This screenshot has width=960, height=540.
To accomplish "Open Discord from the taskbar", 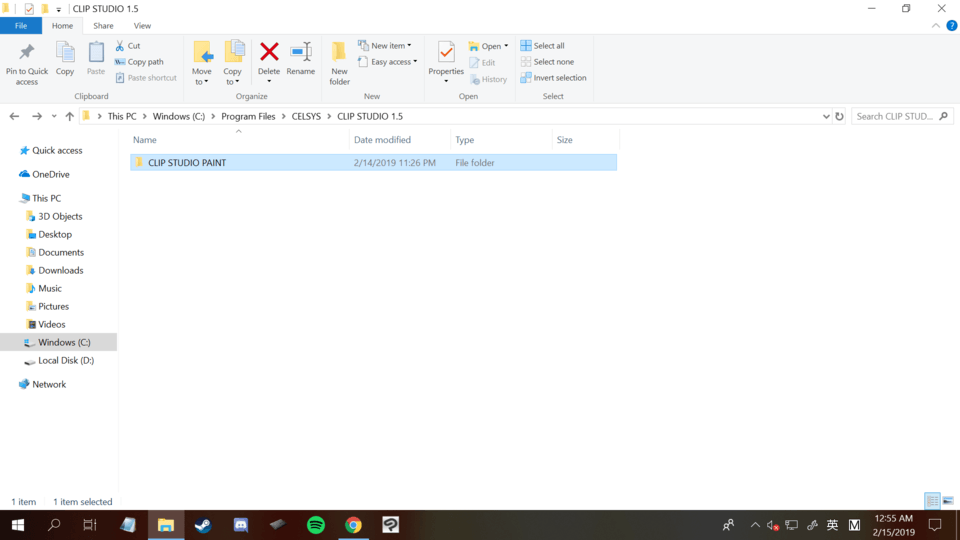I will (241, 525).
